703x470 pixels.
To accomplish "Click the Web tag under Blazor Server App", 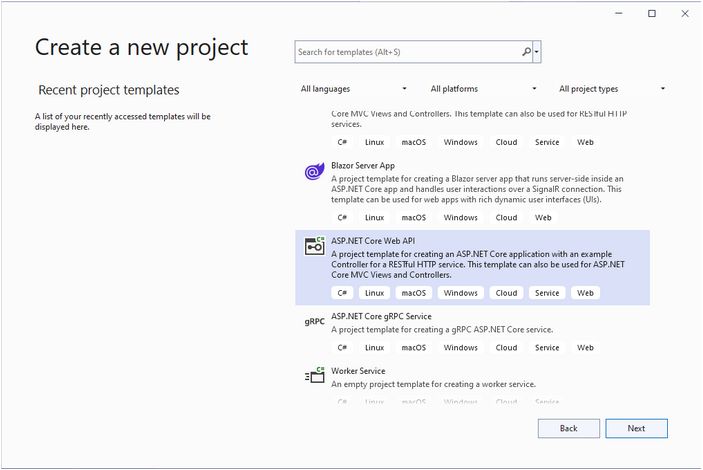I will 543,218.
